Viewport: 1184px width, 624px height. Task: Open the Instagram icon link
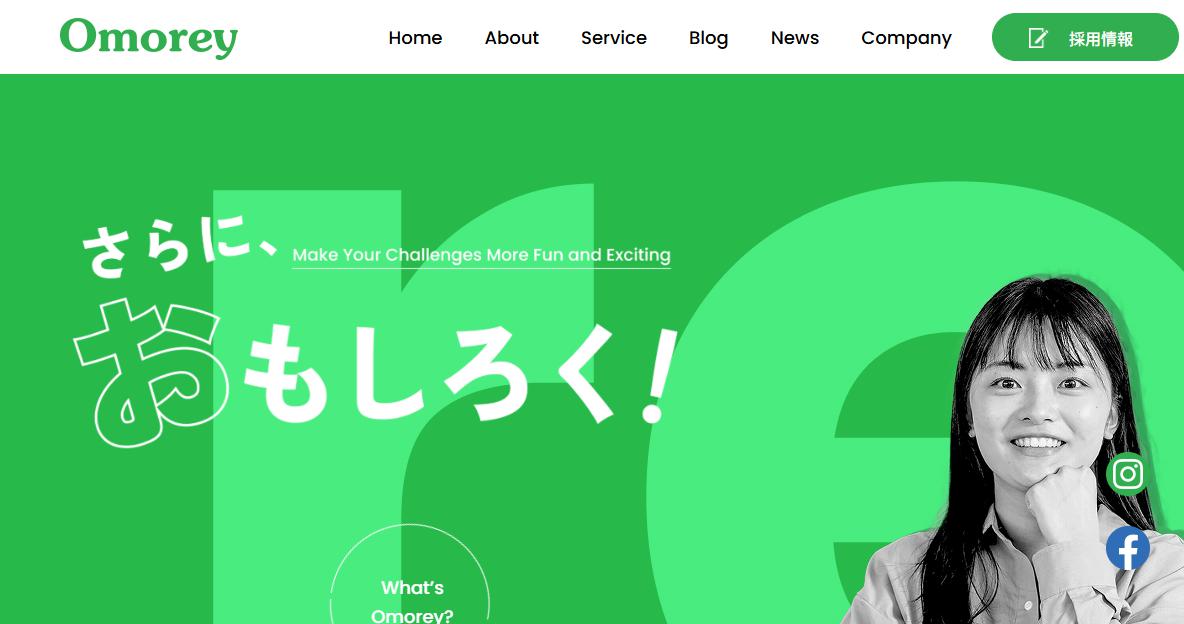click(x=1127, y=474)
